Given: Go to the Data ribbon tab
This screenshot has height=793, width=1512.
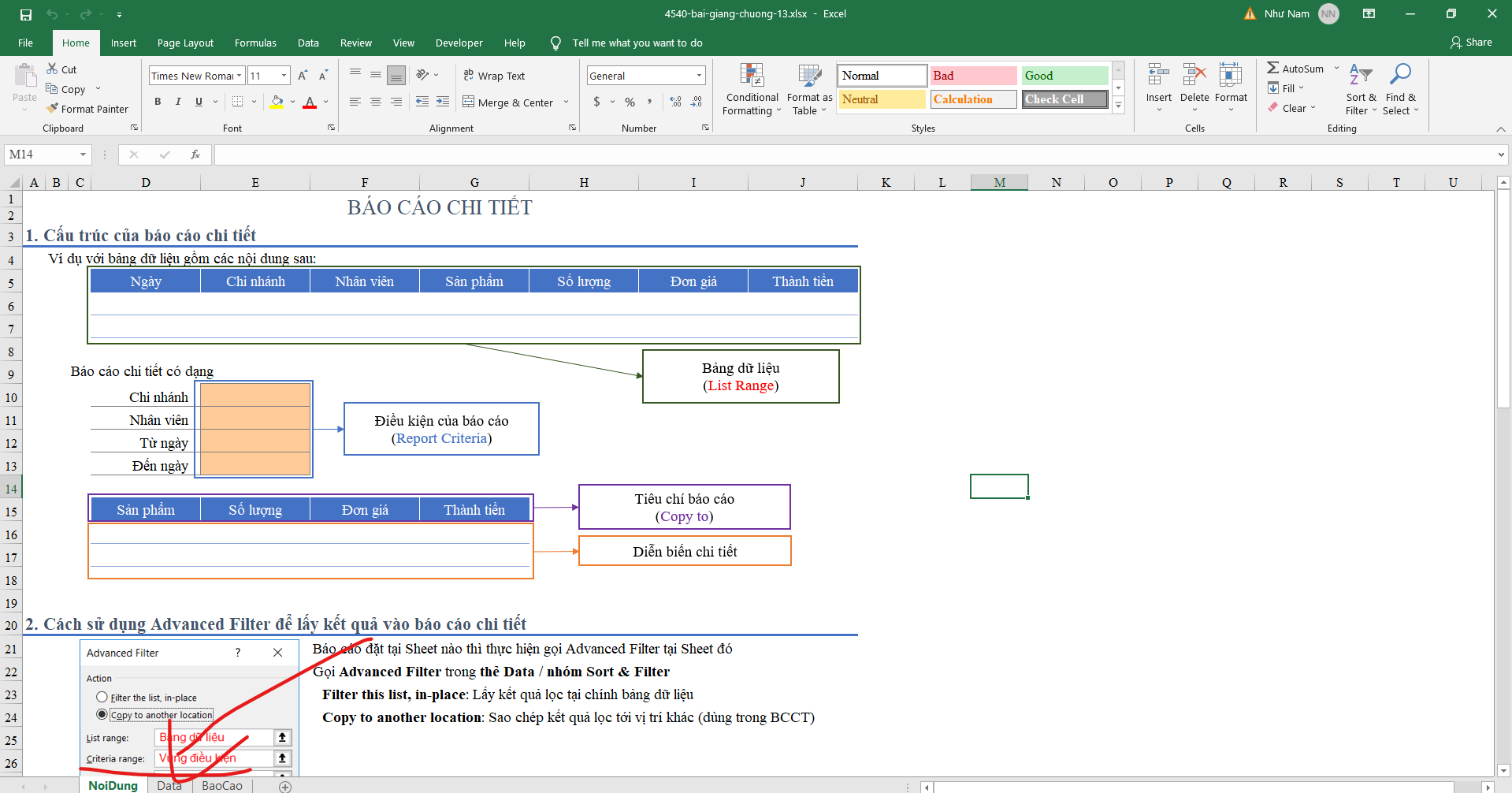Looking at the screenshot, I should tap(308, 43).
